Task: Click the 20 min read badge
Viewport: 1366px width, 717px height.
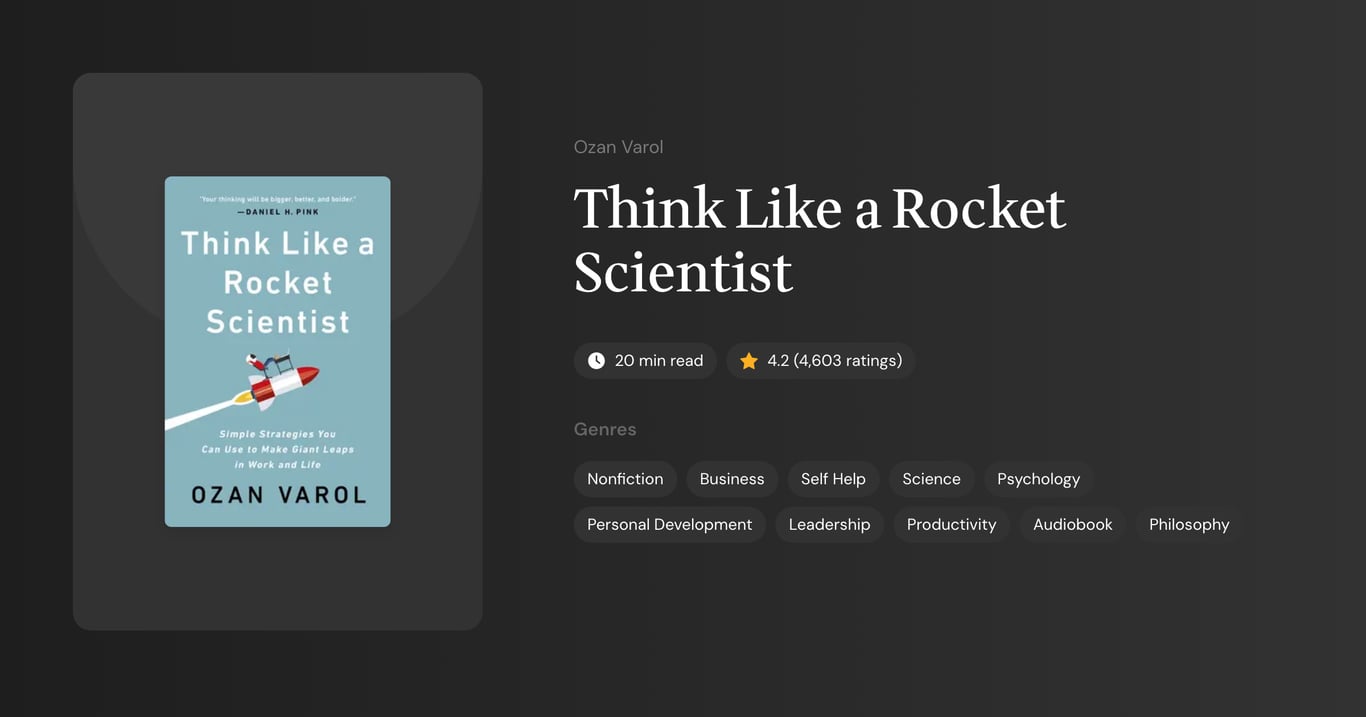Action: tap(645, 360)
